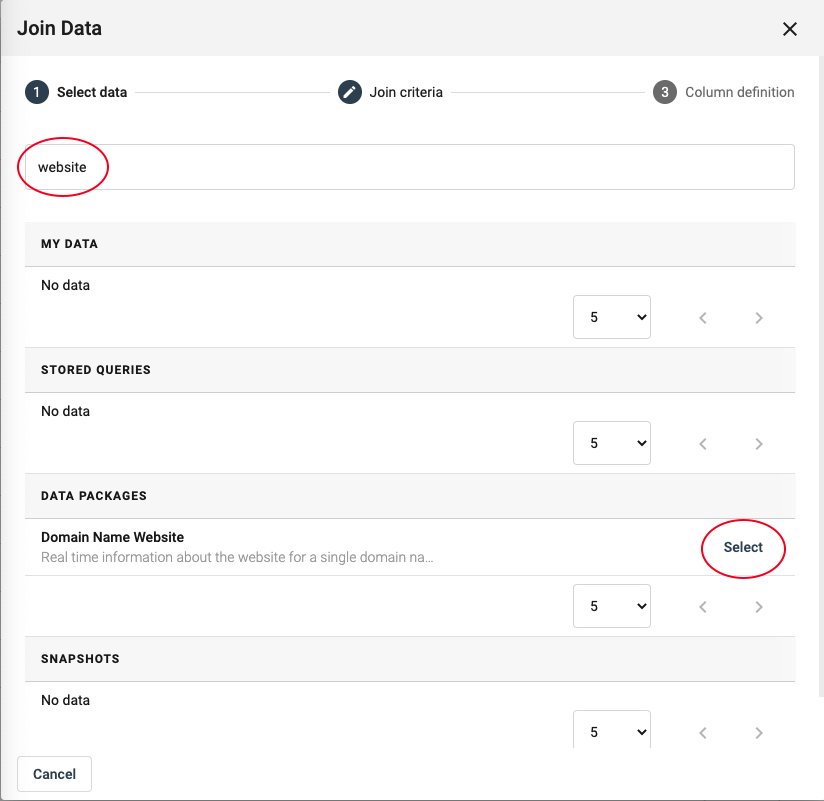Viewport: 824px width, 801px height.
Task: Go to next page in Snapshots
Action: pyautogui.click(x=759, y=733)
